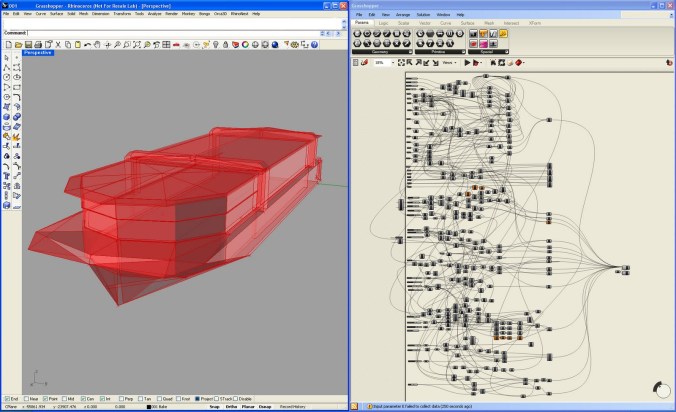Select the pointer tool in left toolbox
This screenshot has width=676, height=412.
pyautogui.click(x=7, y=58)
